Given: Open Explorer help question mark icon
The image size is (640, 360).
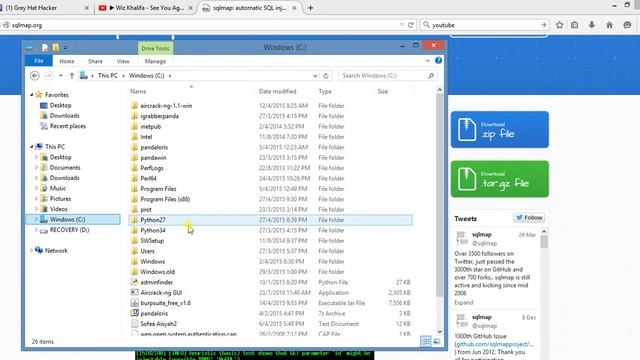Looking at the screenshot, I should (x=438, y=60).
